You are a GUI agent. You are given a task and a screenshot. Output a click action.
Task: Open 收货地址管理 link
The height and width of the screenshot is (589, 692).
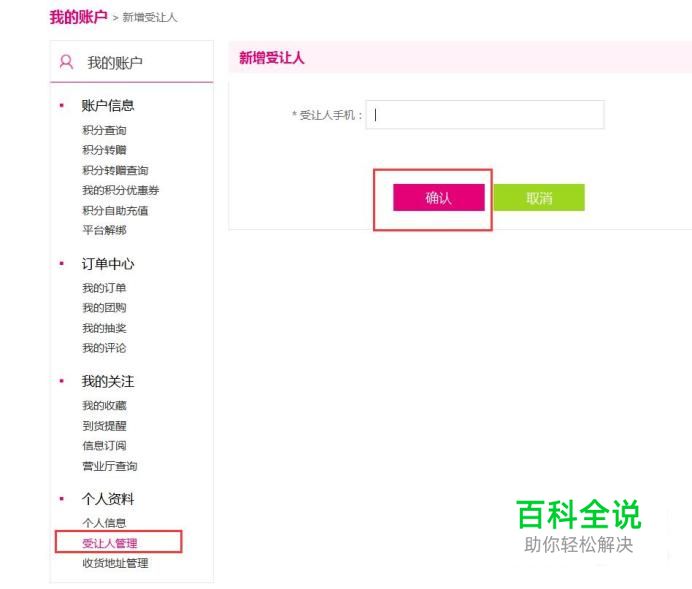(115, 563)
